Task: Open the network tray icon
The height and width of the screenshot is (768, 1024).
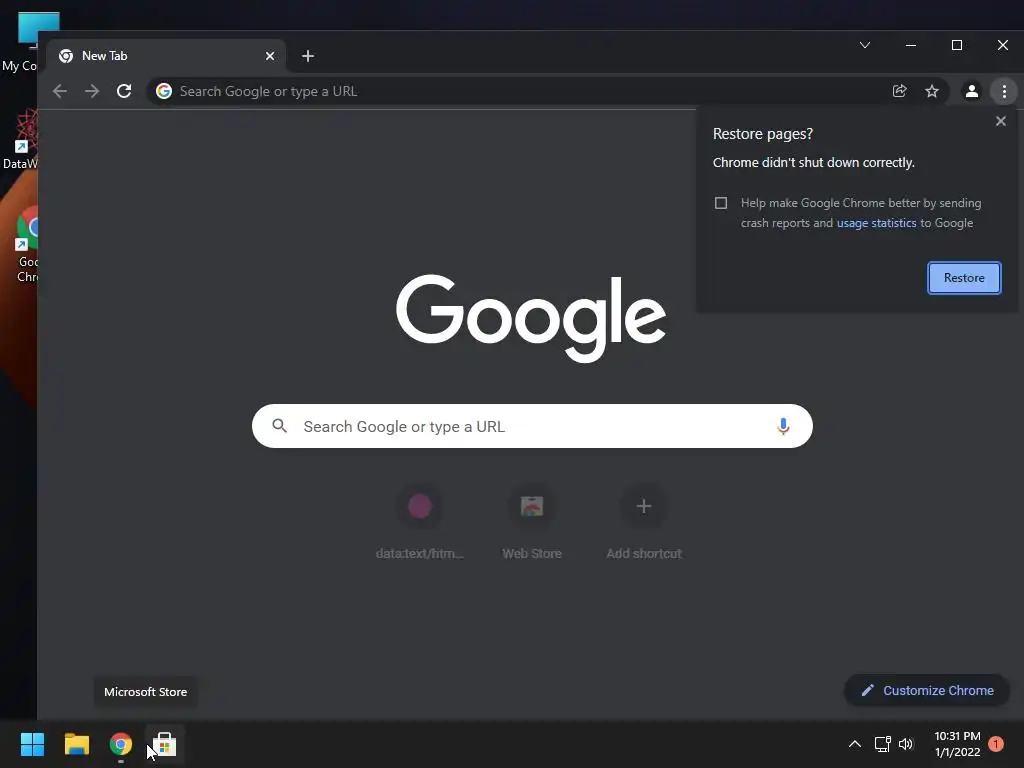Action: point(882,744)
